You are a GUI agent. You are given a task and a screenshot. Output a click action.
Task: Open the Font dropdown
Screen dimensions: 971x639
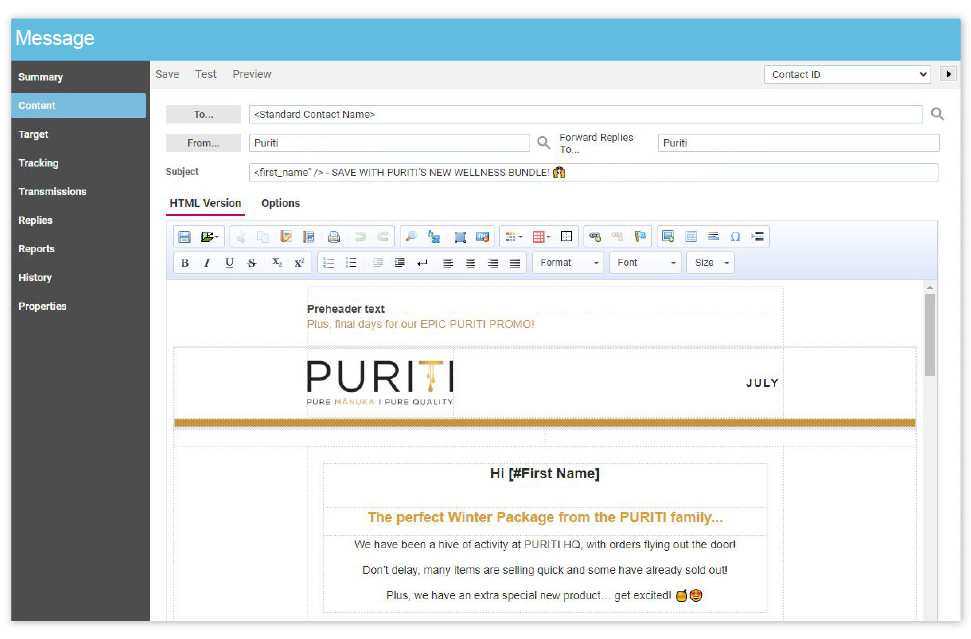coord(645,263)
